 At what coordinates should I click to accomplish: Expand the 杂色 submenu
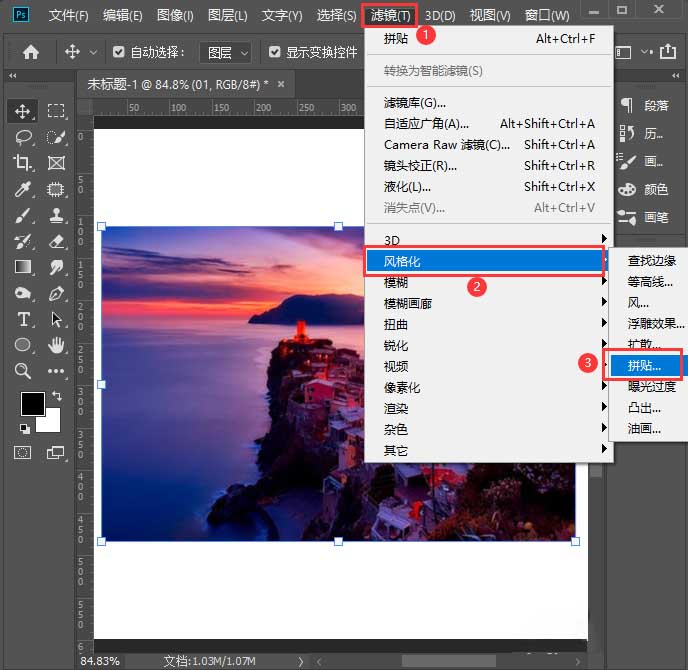pos(487,429)
